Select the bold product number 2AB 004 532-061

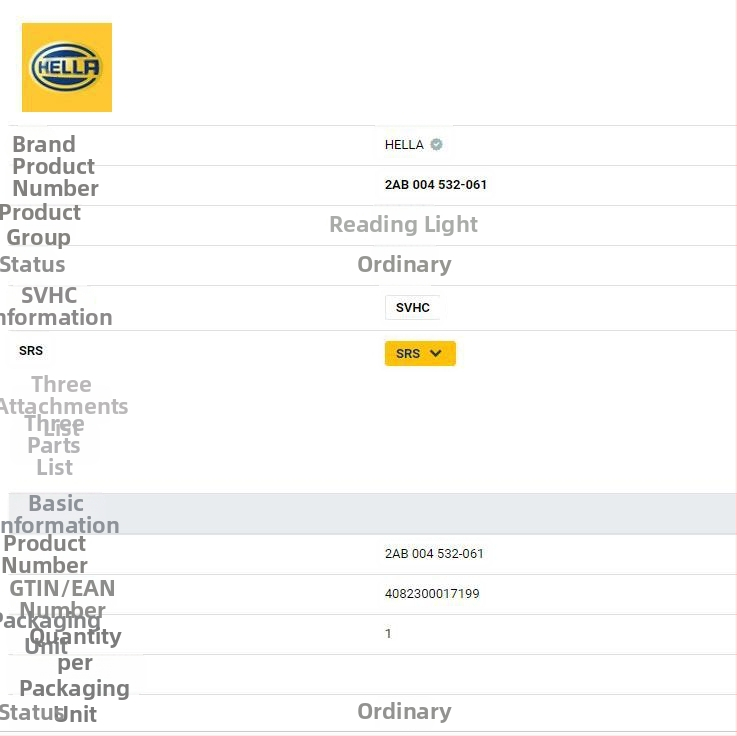[436, 185]
